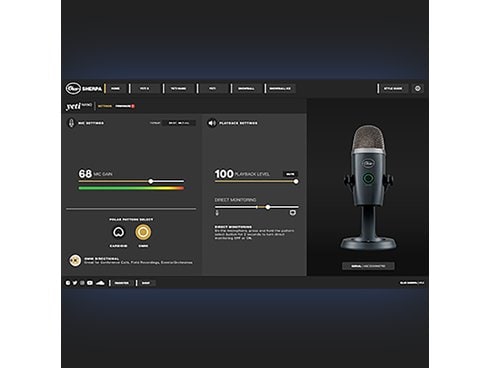Switch to the Home tab
The height and width of the screenshot is (368, 490).
115,89
